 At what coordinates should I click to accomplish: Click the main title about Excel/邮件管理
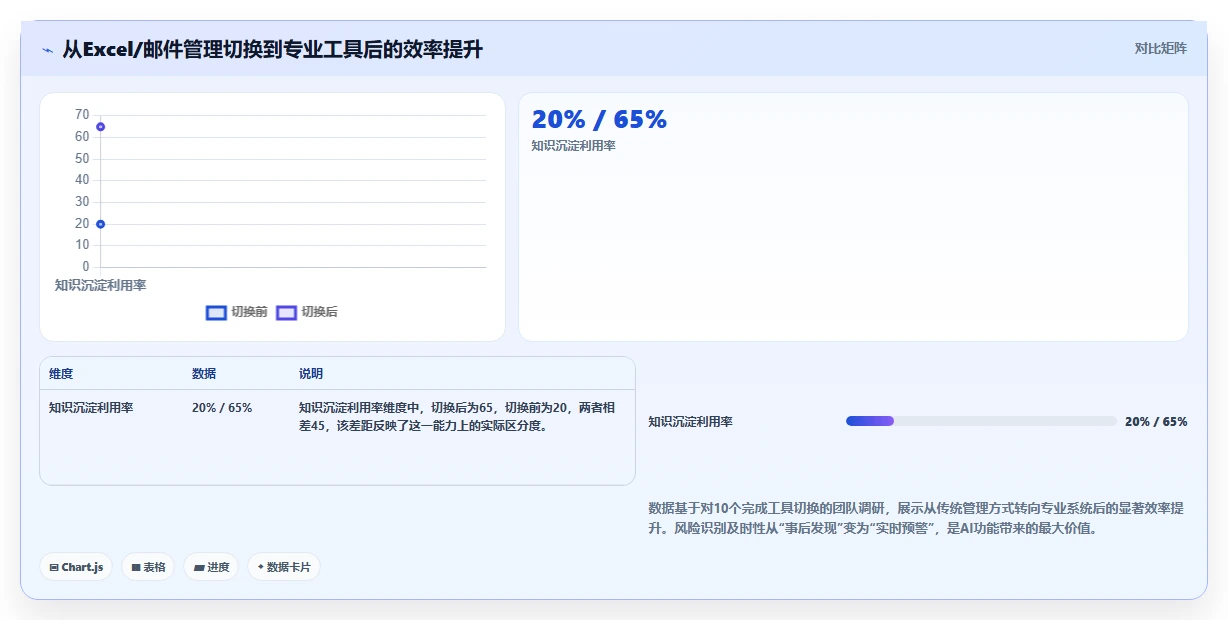tap(273, 49)
